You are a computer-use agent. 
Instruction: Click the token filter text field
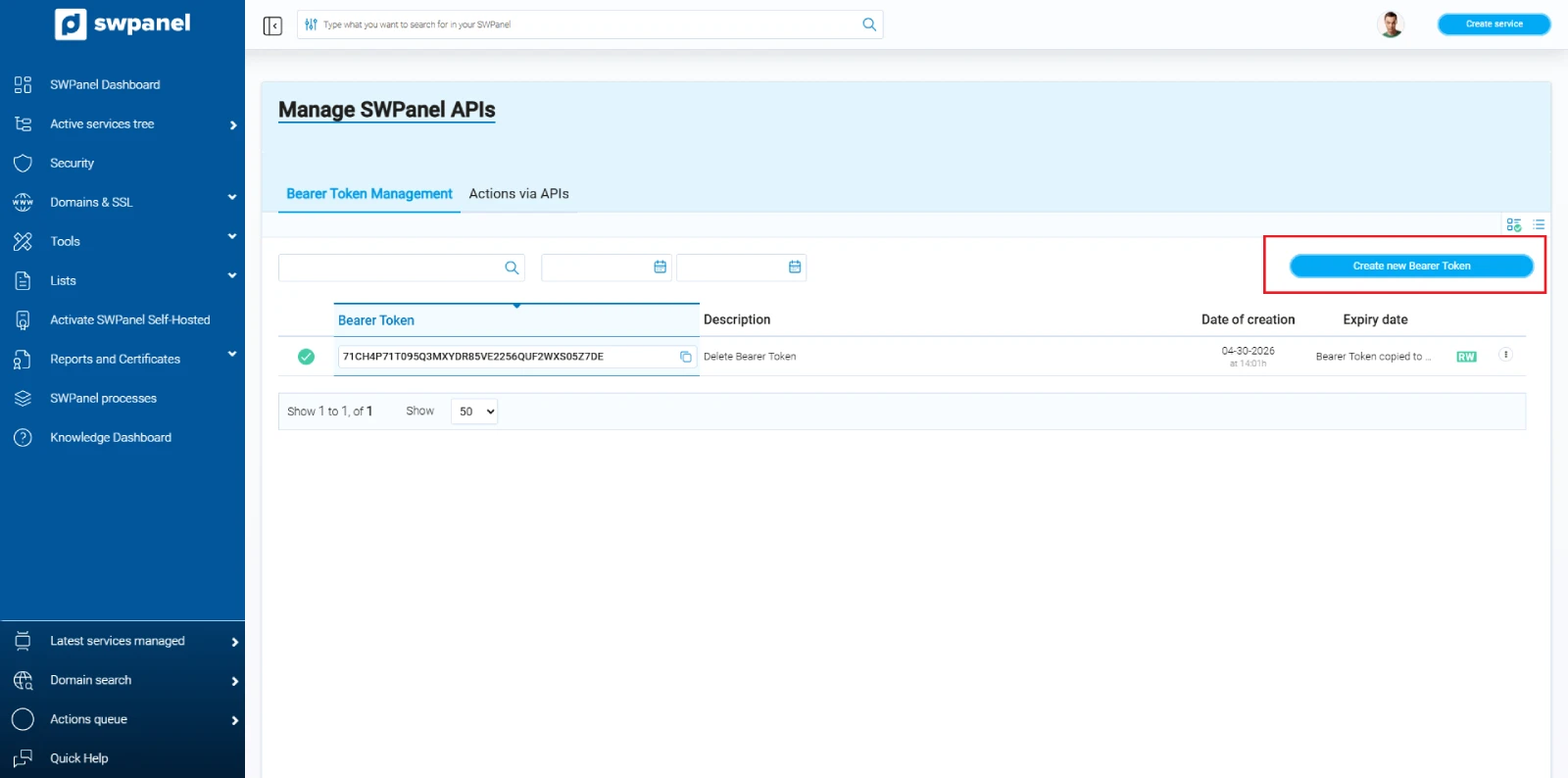[402, 267]
